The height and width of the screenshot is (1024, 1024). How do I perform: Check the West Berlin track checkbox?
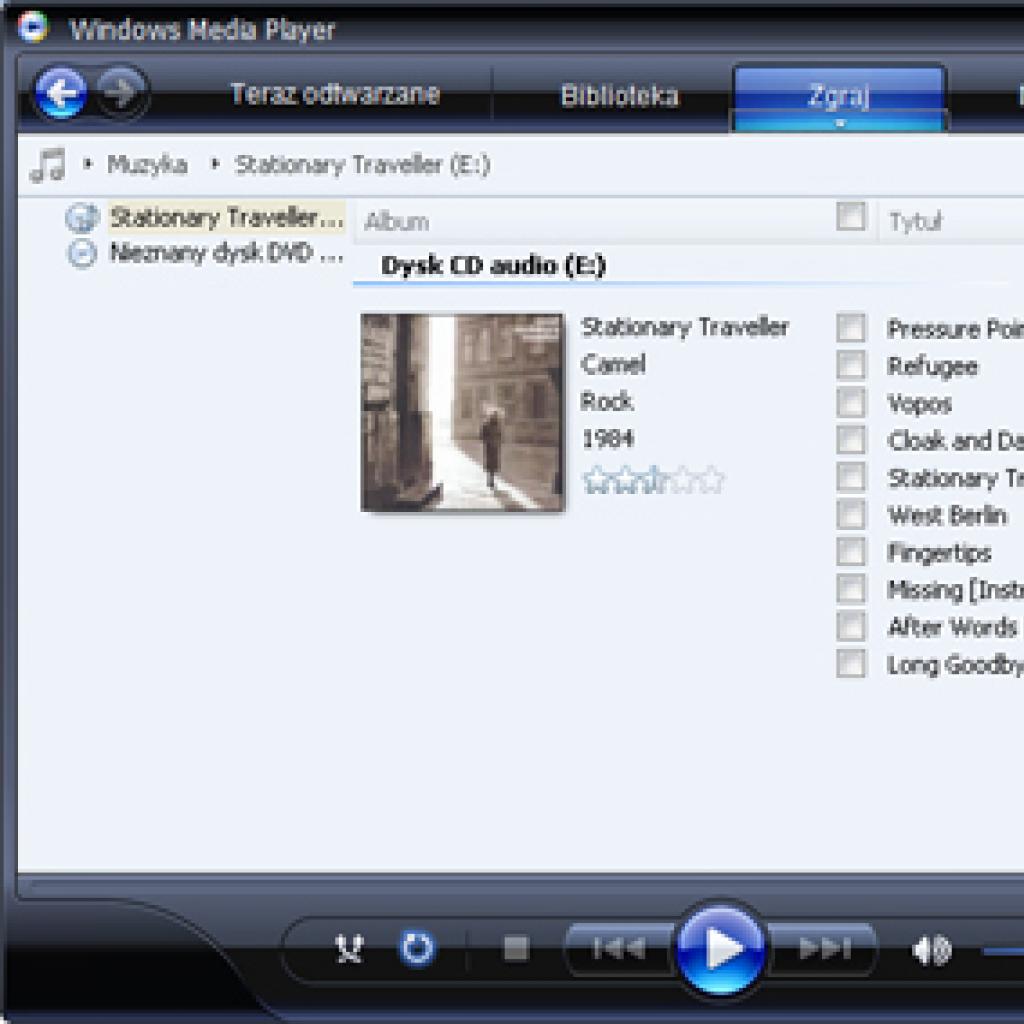click(x=851, y=514)
